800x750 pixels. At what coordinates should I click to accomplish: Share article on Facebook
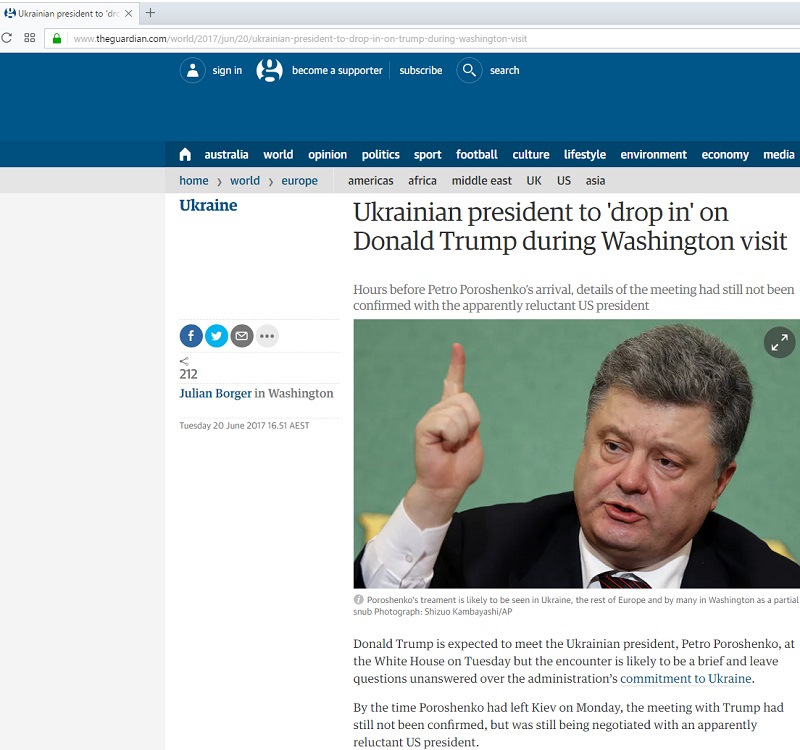(191, 336)
